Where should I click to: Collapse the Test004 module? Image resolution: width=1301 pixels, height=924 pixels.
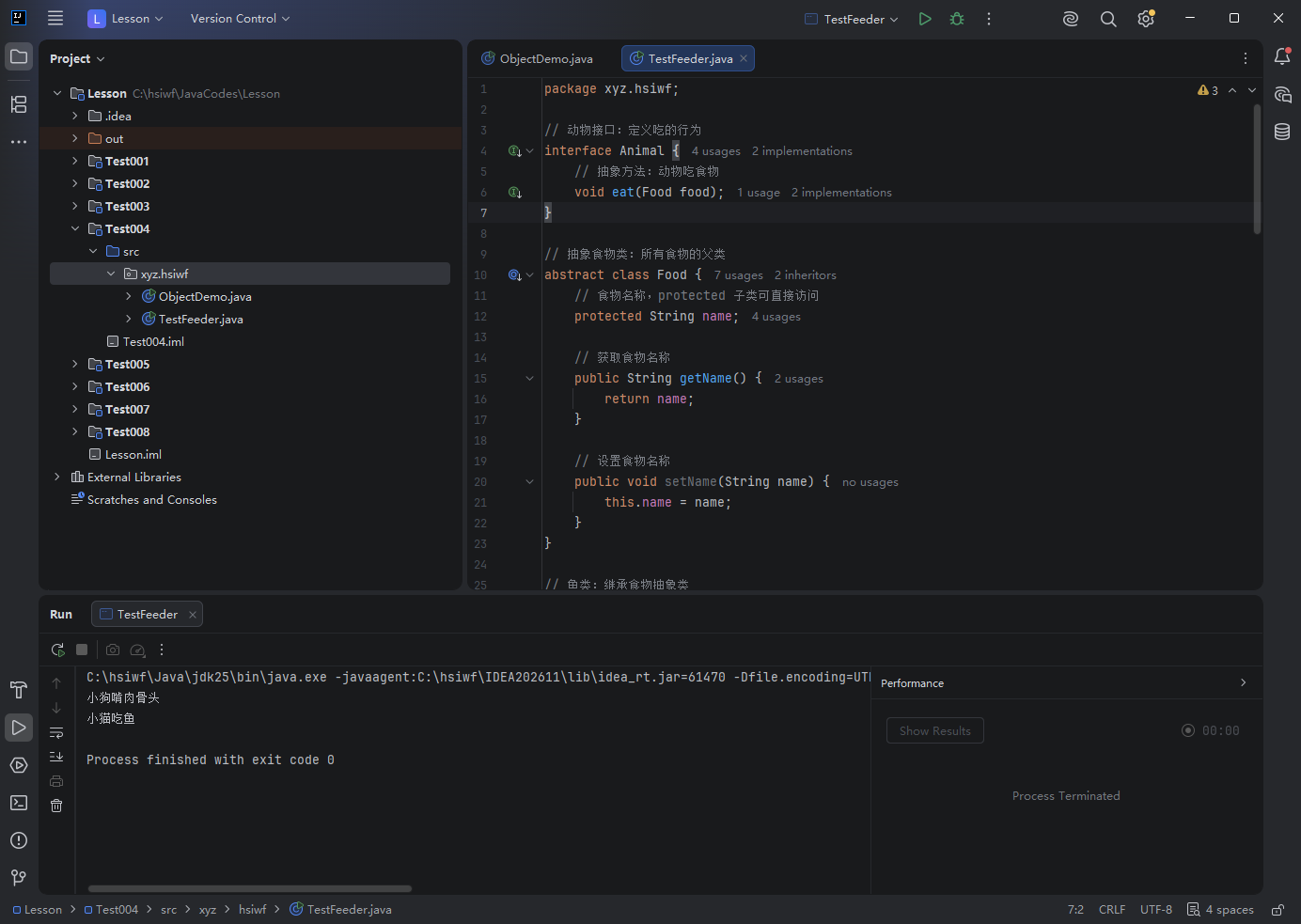click(x=75, y=228)
